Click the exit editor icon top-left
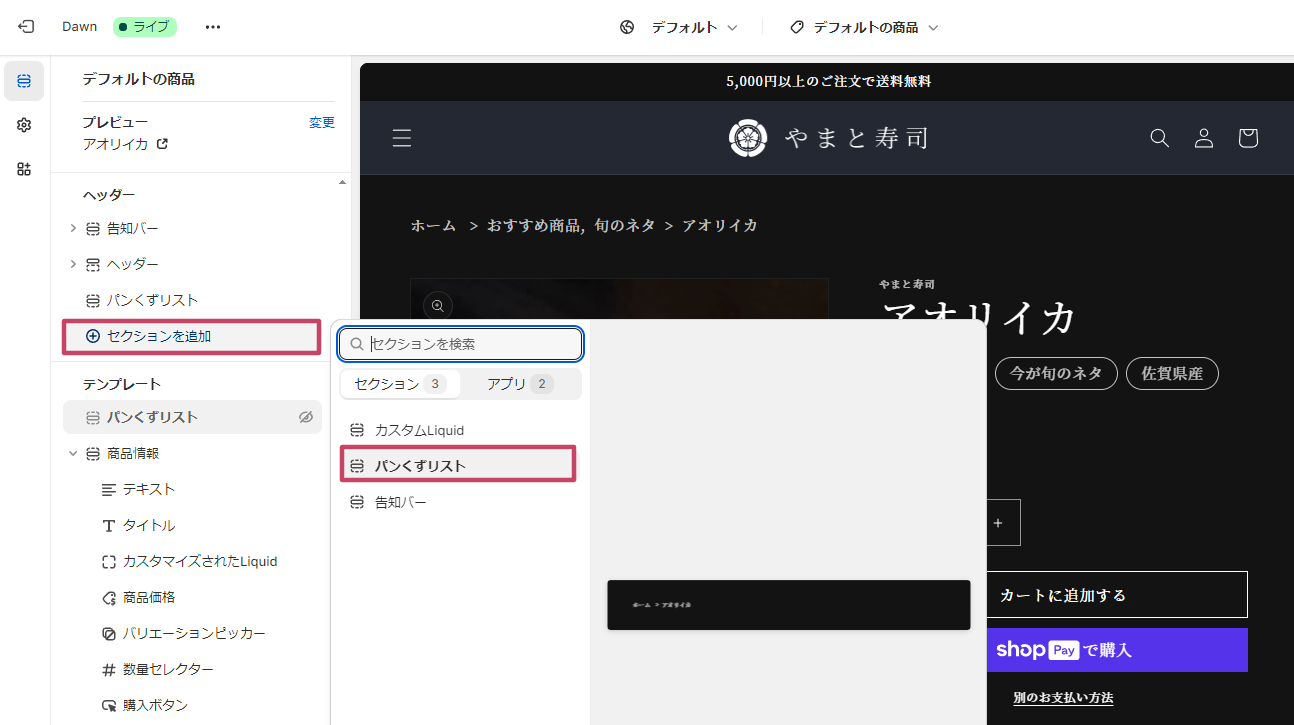The height and width of the screenshot is (725, 1294). point(25,26)
